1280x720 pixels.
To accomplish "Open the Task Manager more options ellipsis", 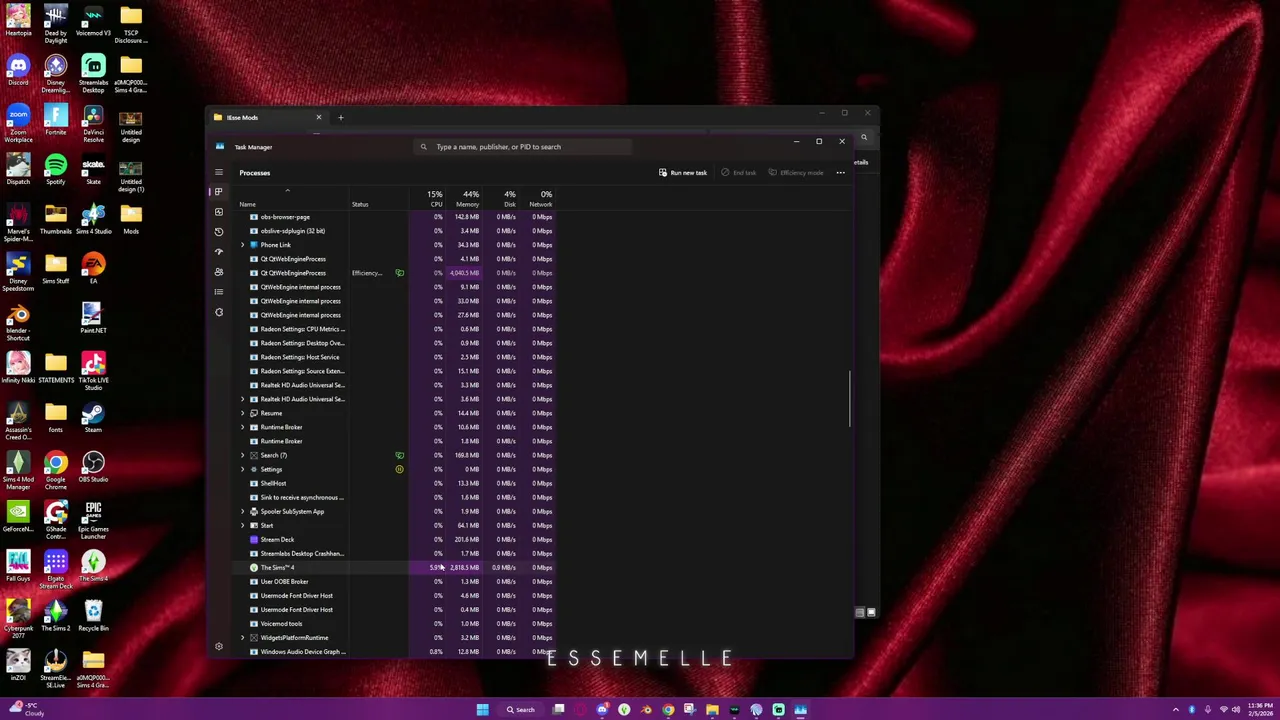I will pyautogui.click(x=840, y=173).
